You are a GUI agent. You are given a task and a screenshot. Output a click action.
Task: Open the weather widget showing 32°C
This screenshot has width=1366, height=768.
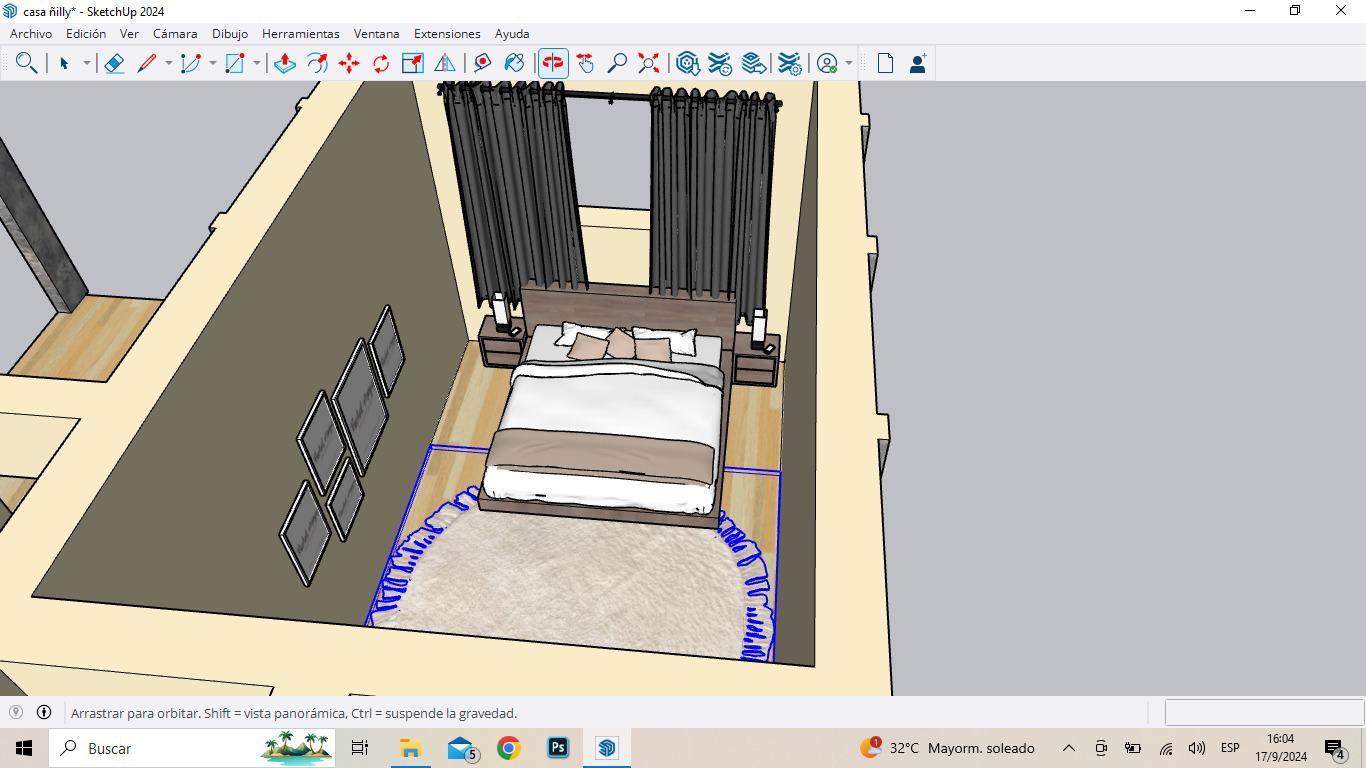[x=946, y=748]
